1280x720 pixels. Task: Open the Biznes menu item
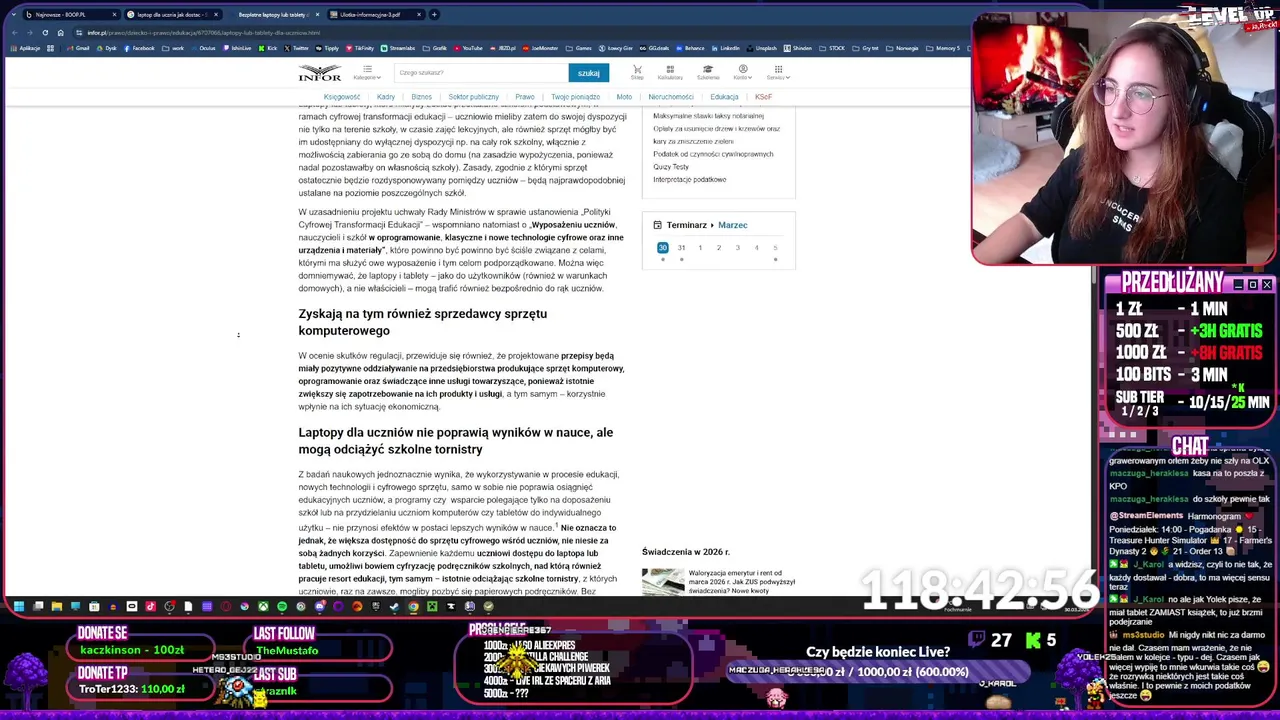coord(421,97)
